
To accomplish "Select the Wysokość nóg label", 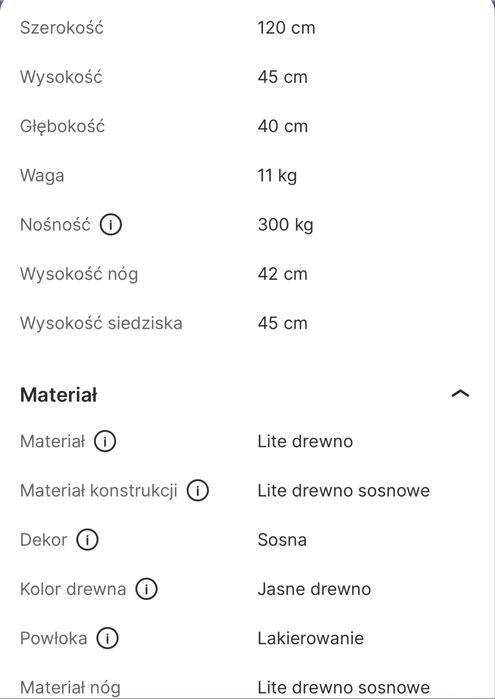I will click(79, 274).
